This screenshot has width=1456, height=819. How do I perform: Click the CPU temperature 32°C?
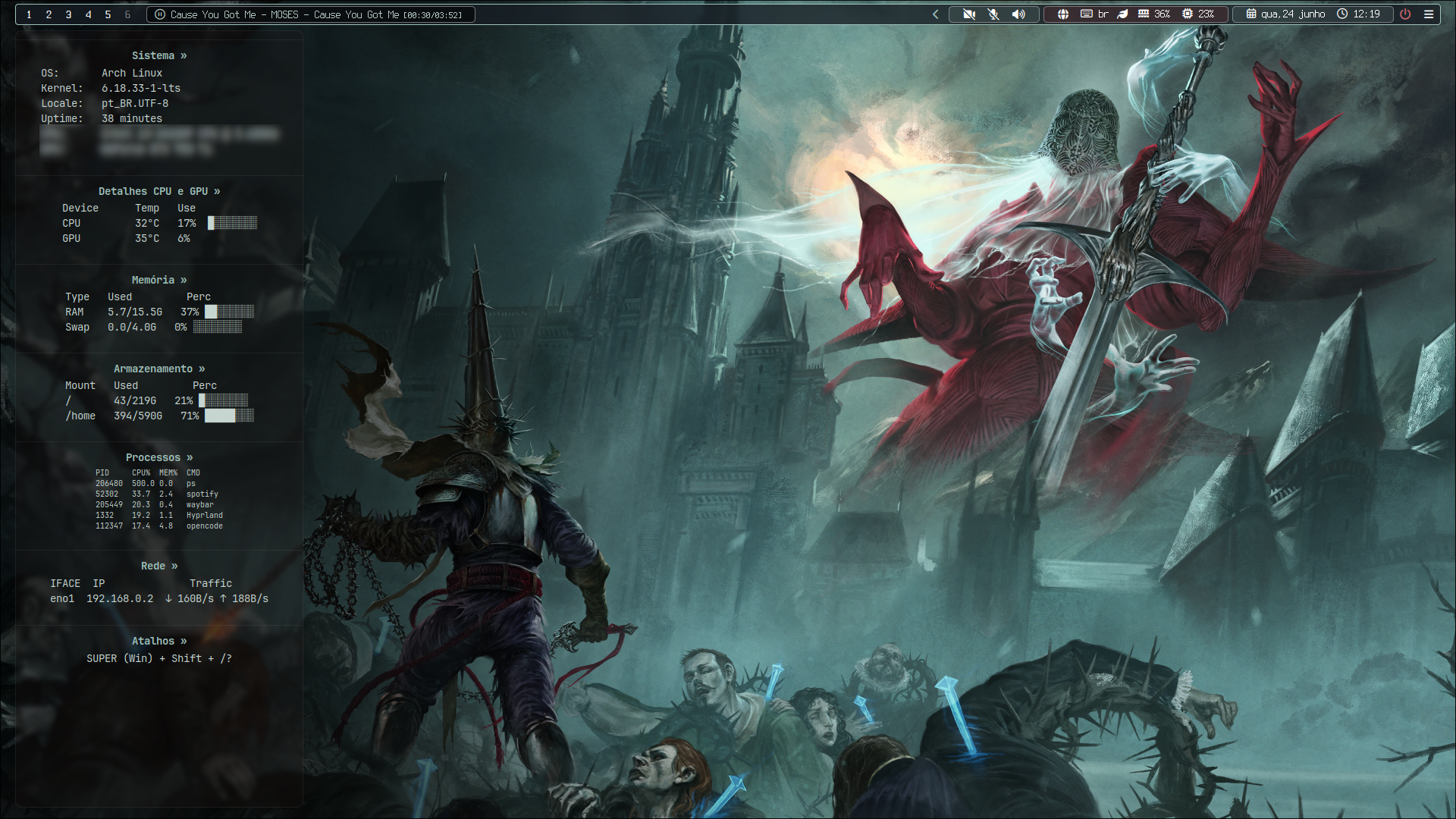(x=147, y=223)
